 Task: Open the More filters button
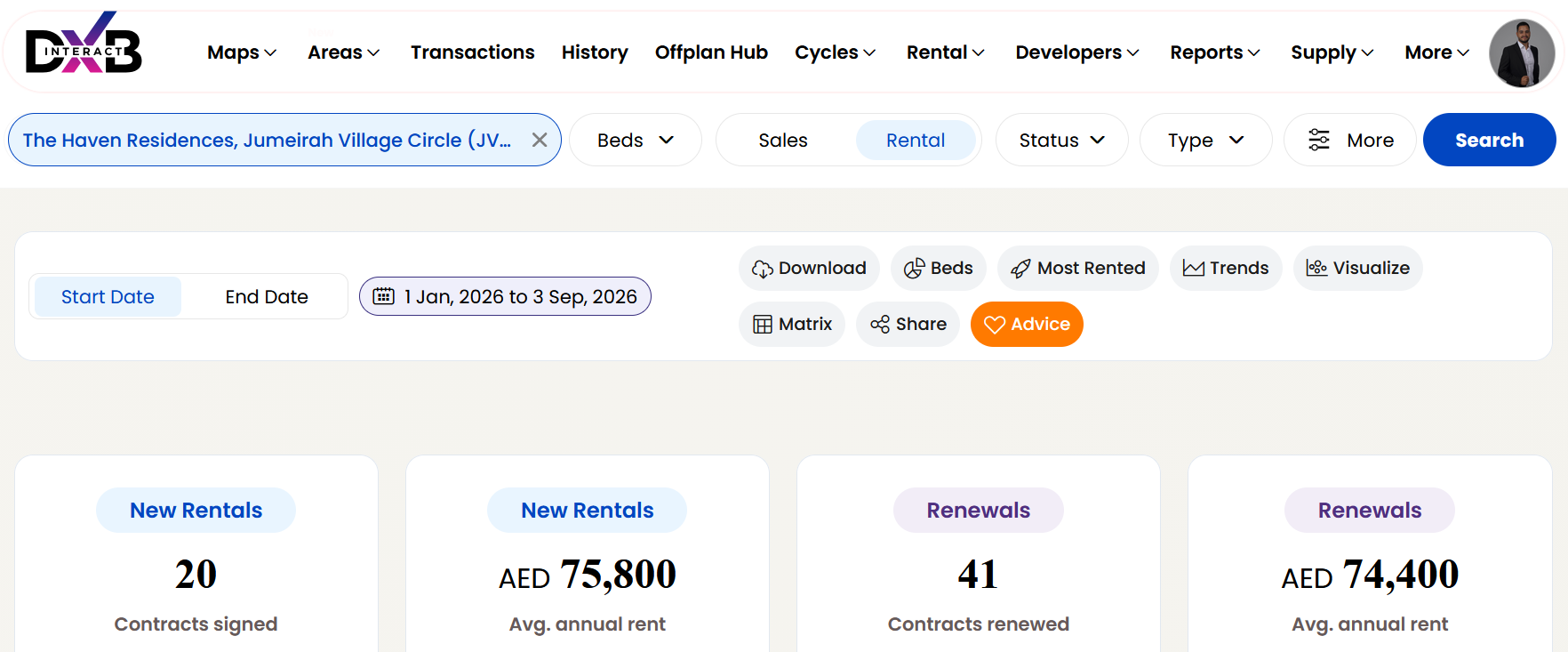(1349, 141)
